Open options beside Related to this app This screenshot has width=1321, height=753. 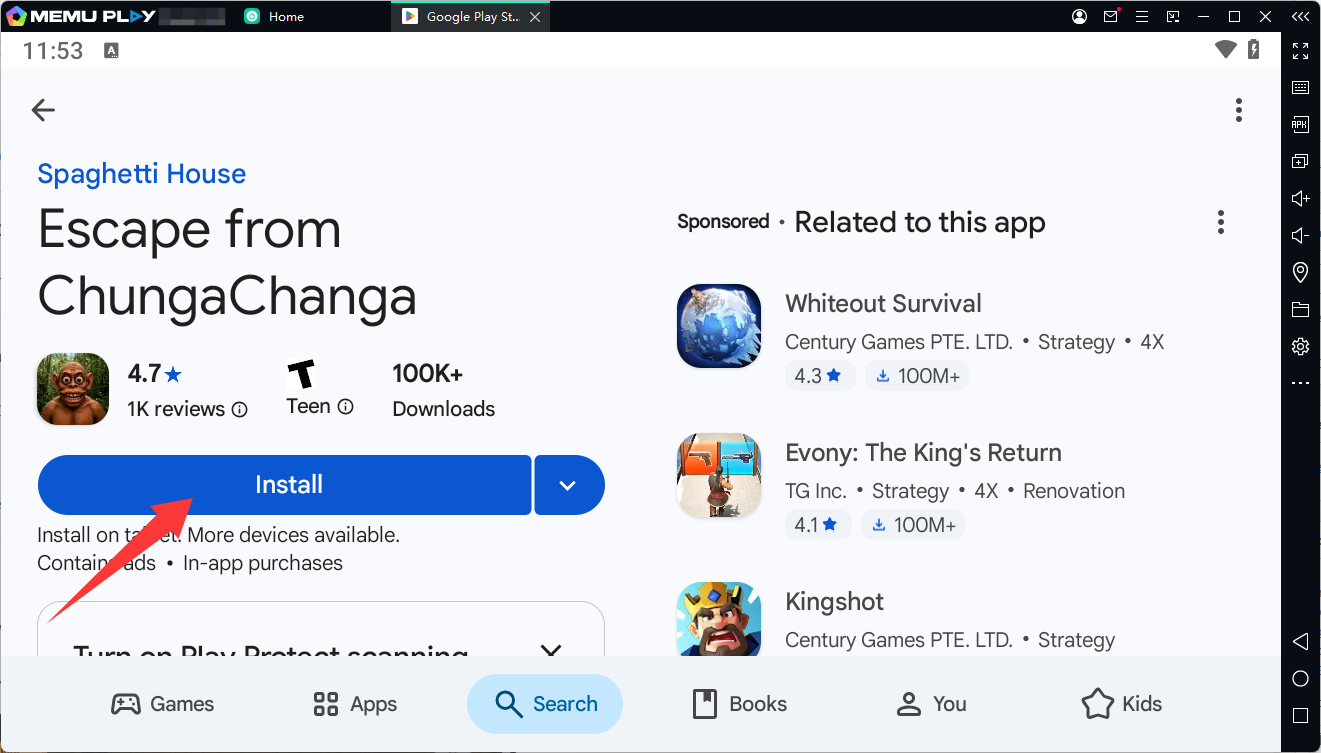point(1220,222)
